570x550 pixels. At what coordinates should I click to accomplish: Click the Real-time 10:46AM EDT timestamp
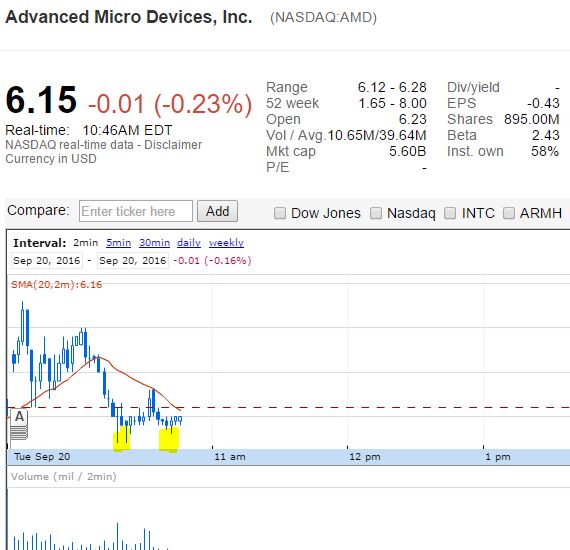point(89,130)
